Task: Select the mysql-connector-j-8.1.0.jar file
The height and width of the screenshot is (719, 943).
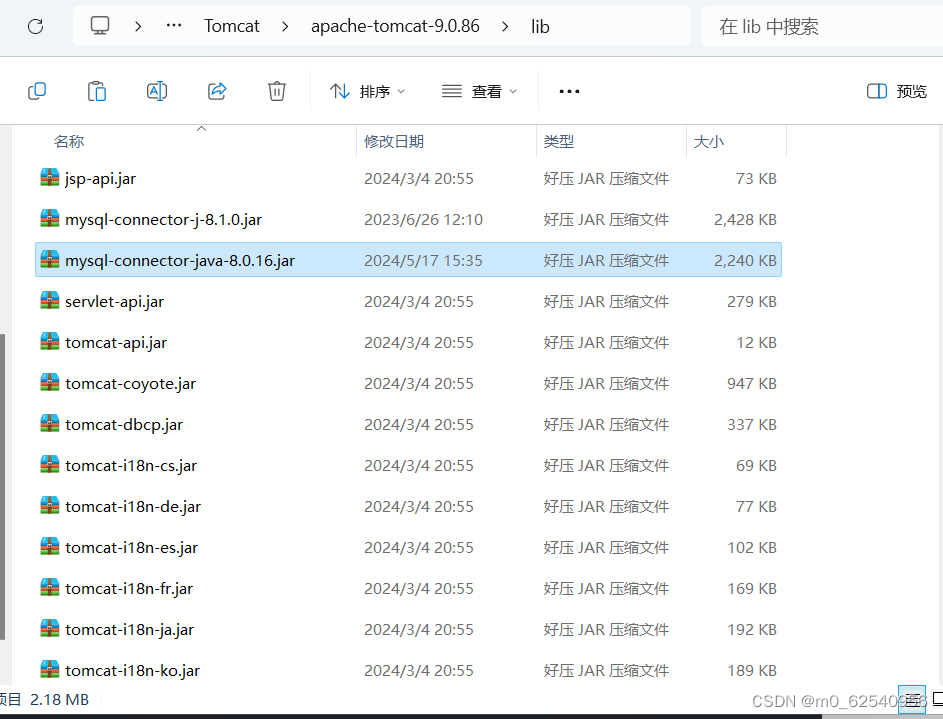Action: [164, 219]
